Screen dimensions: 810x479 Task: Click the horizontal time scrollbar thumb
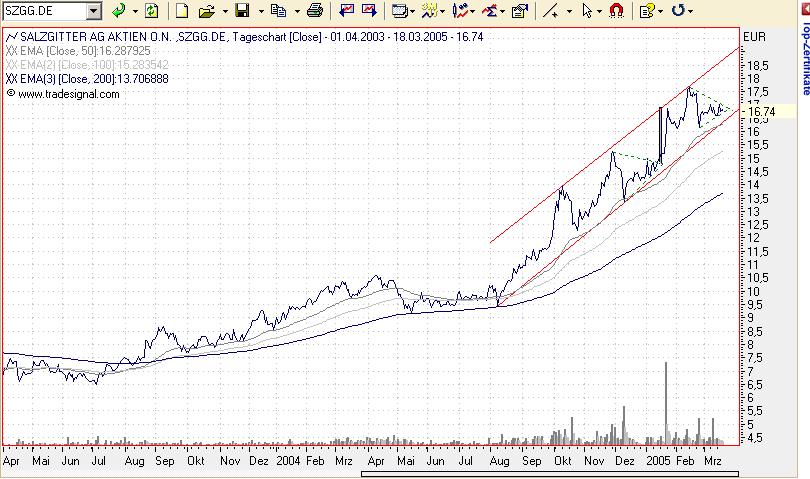click(550, 474)
